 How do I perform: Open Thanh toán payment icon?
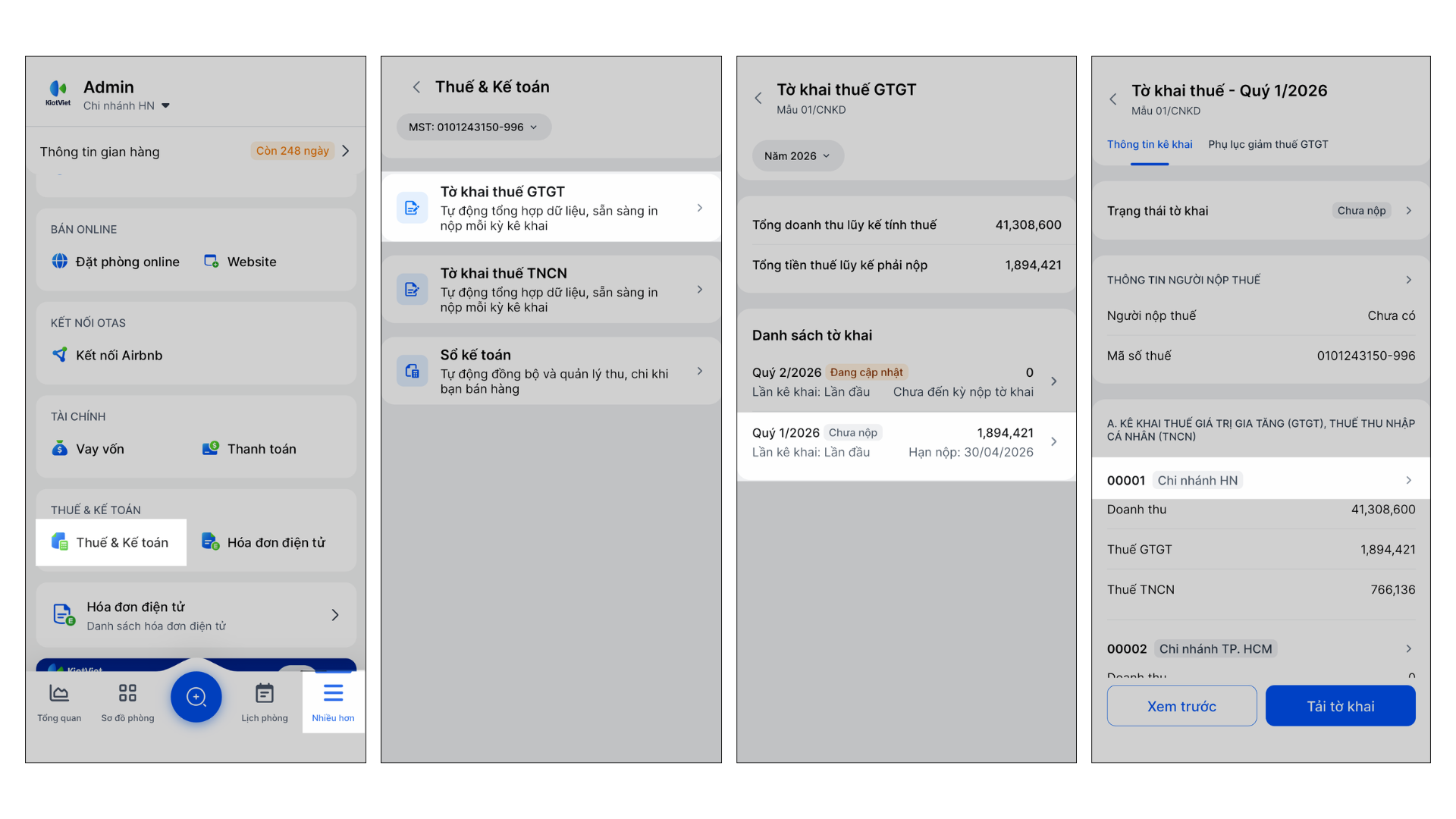point(211,448)
